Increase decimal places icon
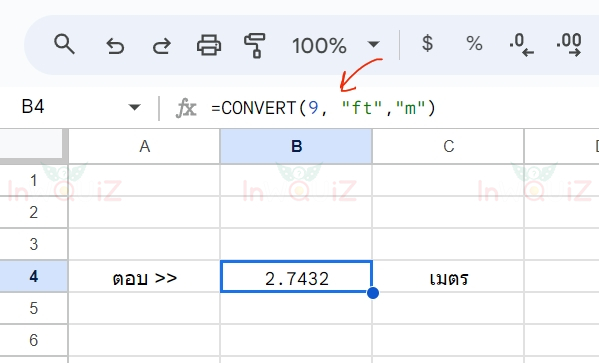Screen dimensions: 599x363 [x=569, y=45]
